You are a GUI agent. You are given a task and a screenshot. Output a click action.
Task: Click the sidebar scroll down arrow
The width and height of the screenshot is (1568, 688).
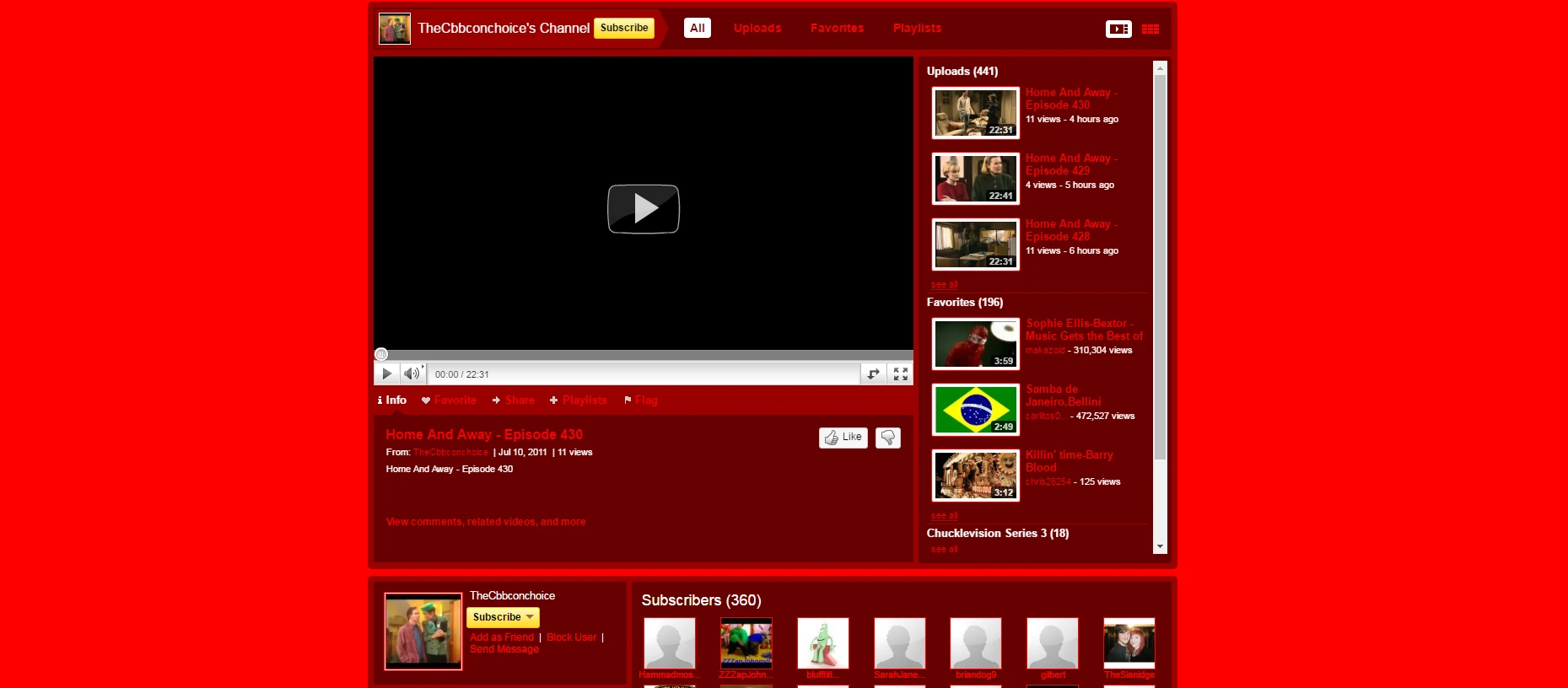(x=1161, y=547)
